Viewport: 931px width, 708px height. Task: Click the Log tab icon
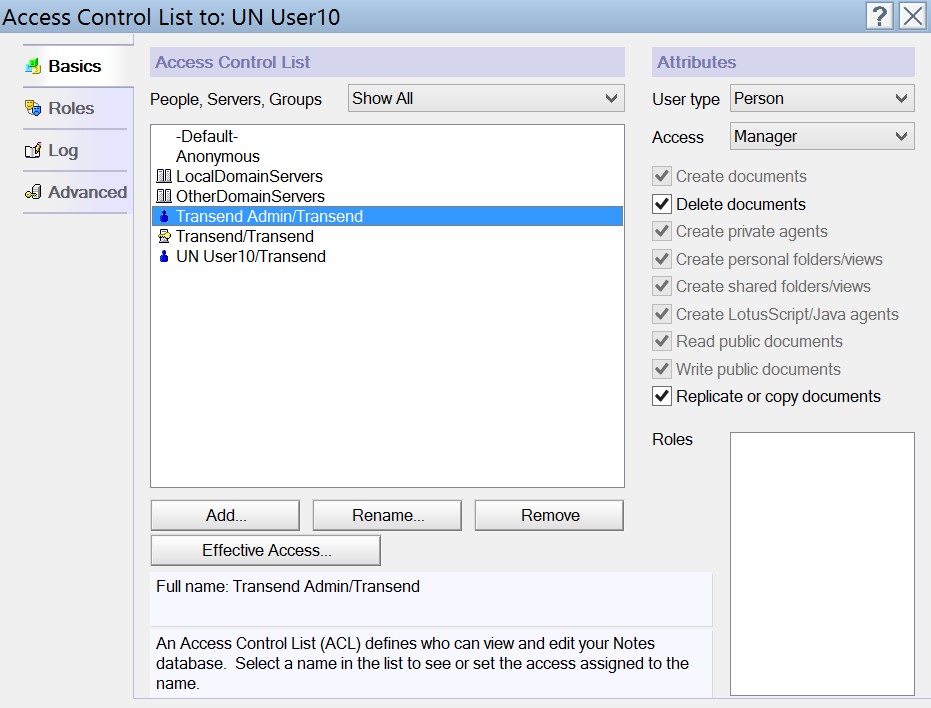(x=33, y=150)
